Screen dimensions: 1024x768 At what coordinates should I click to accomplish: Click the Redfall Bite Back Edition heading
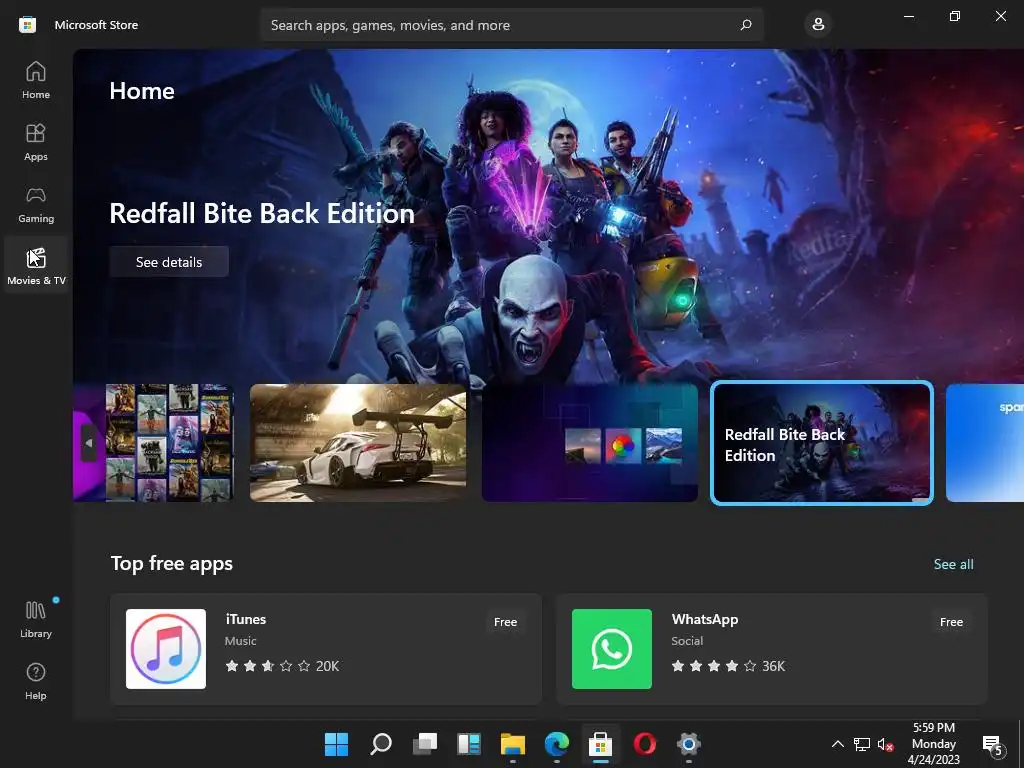coord(262,214)
